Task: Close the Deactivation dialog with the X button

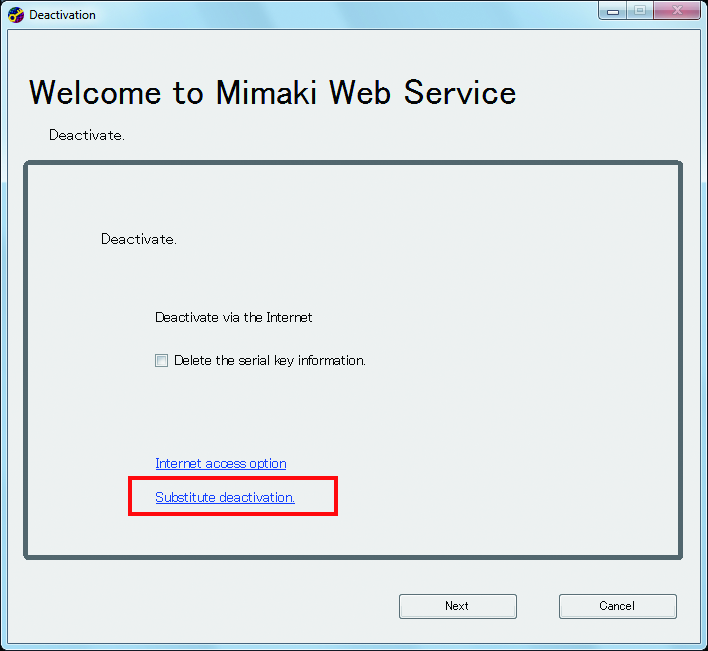Action: click(676, 10)
